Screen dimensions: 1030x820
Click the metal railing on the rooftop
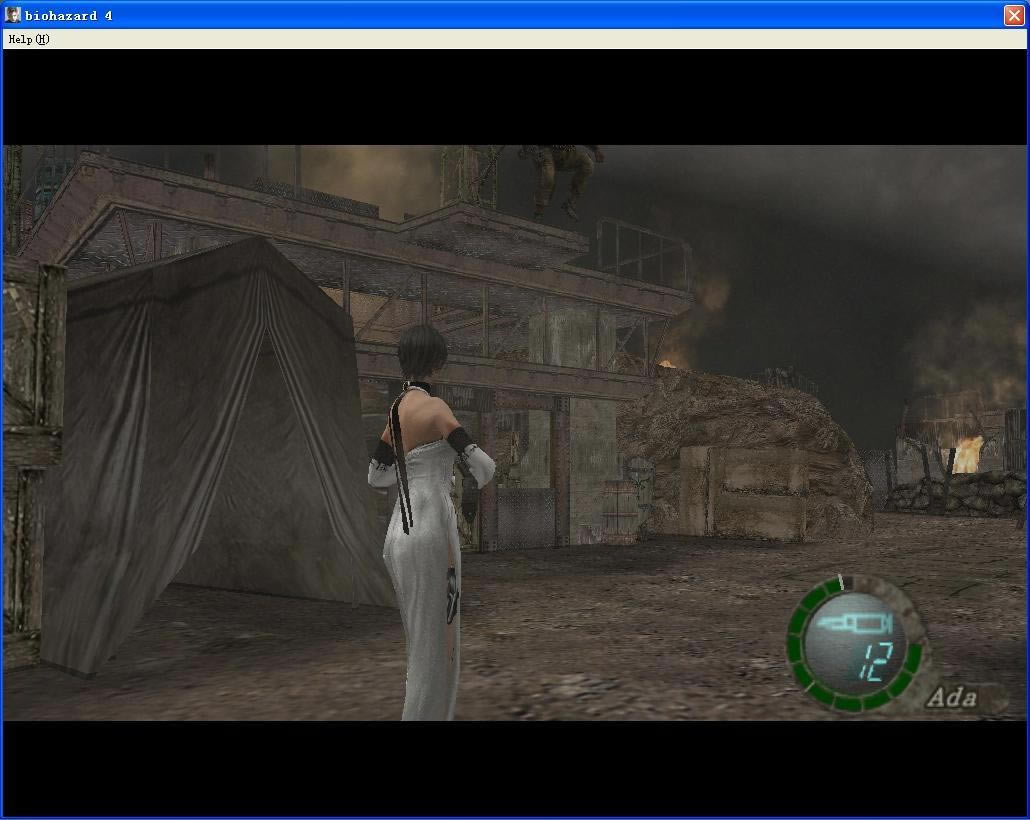[x=642, y=250]
